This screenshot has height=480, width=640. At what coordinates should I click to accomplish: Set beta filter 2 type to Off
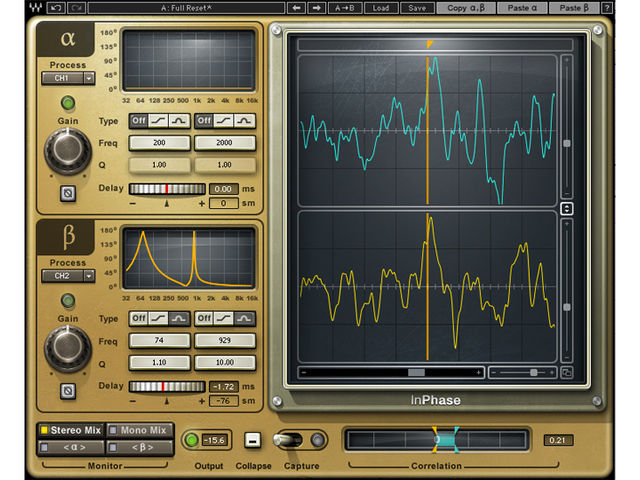pyautogui.click(x=204, y=319)
